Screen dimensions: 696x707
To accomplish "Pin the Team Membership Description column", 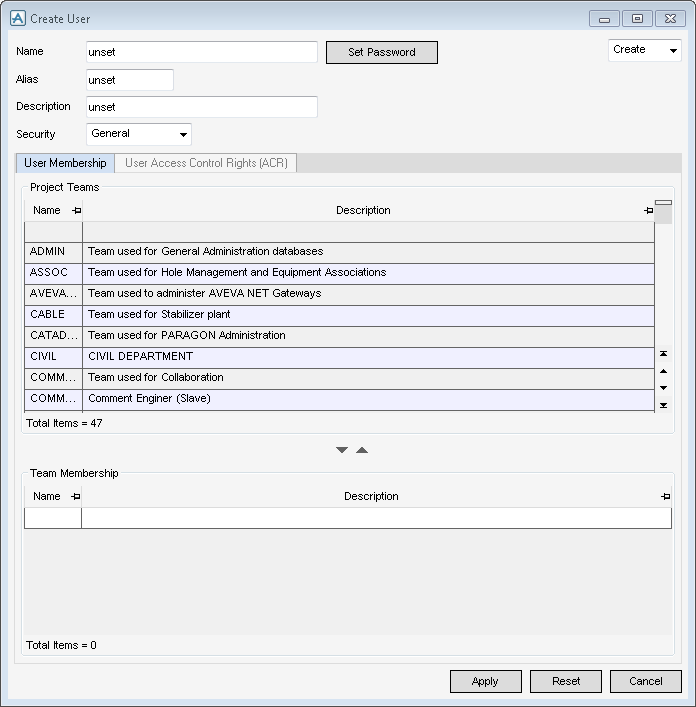I will pos(665,497).
